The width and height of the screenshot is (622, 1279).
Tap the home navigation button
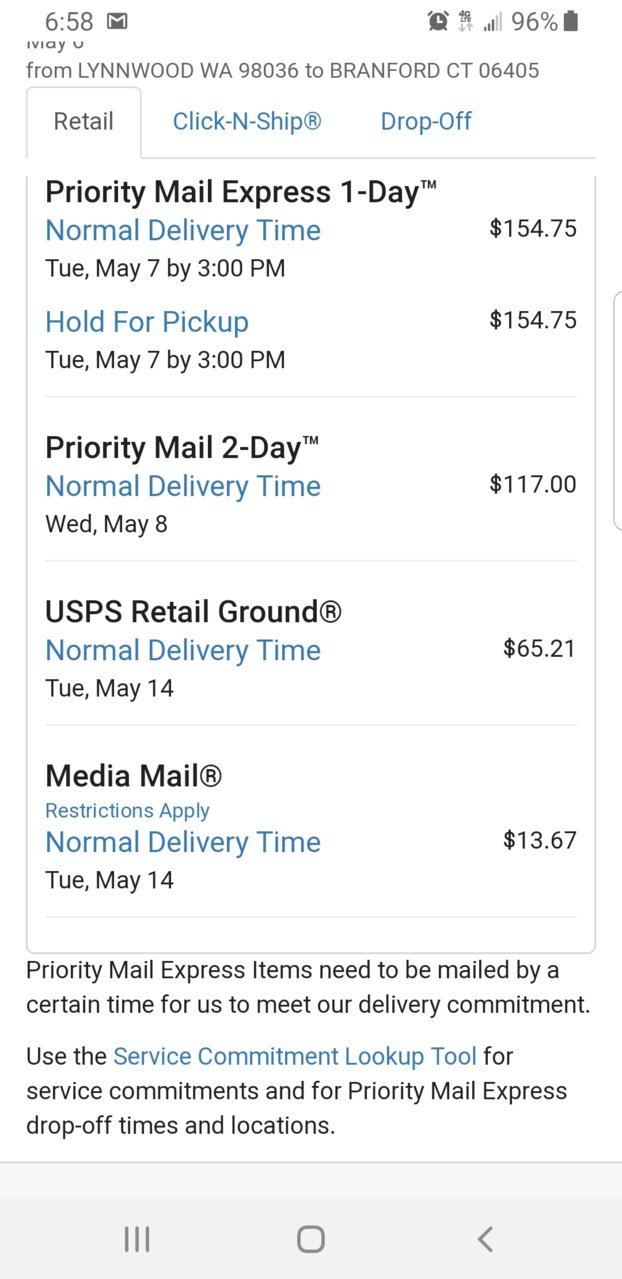click(x=311, y=1239)
